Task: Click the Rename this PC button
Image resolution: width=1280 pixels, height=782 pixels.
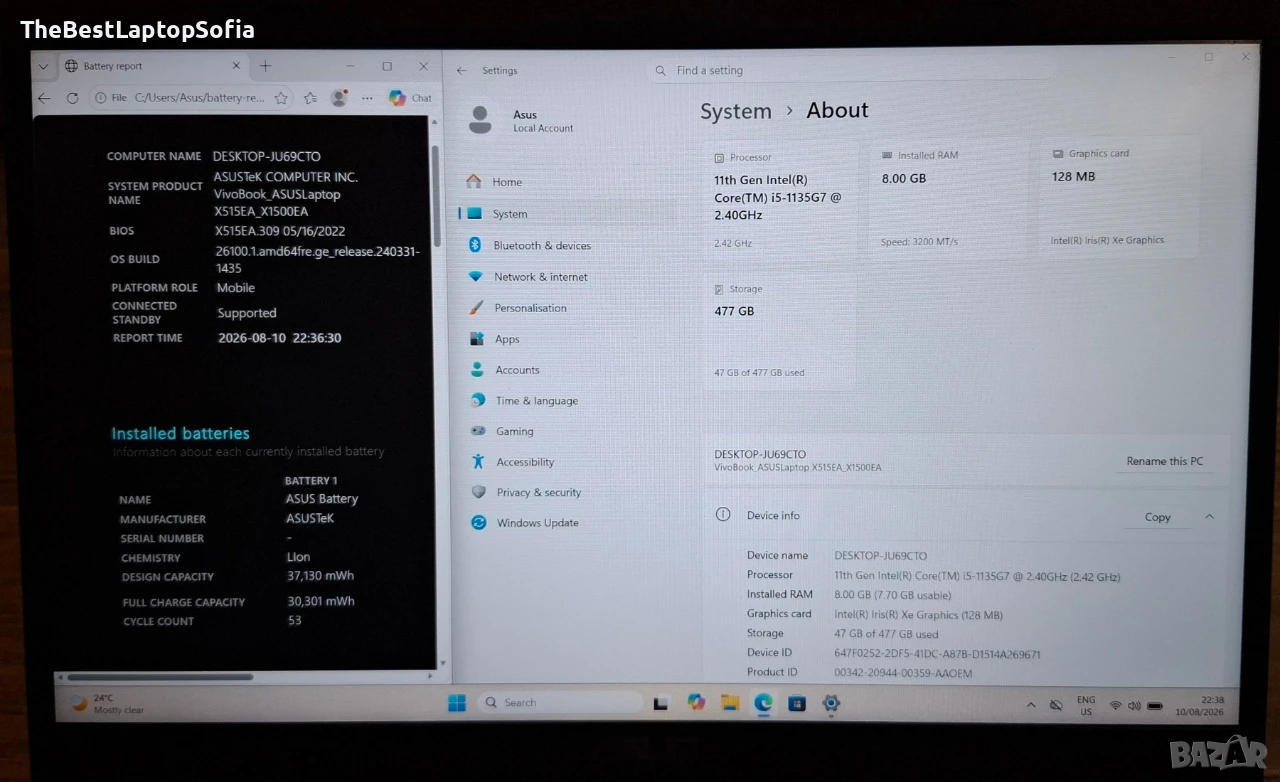Action: click(1165, 461)
